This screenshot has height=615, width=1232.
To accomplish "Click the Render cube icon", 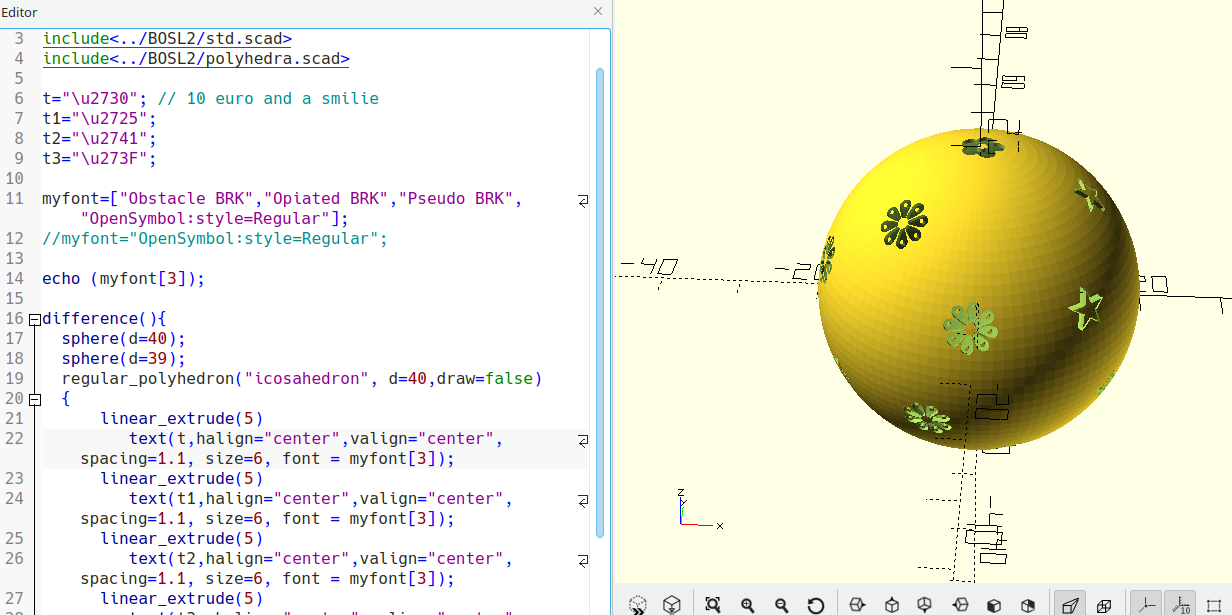I will coord(672,605).
